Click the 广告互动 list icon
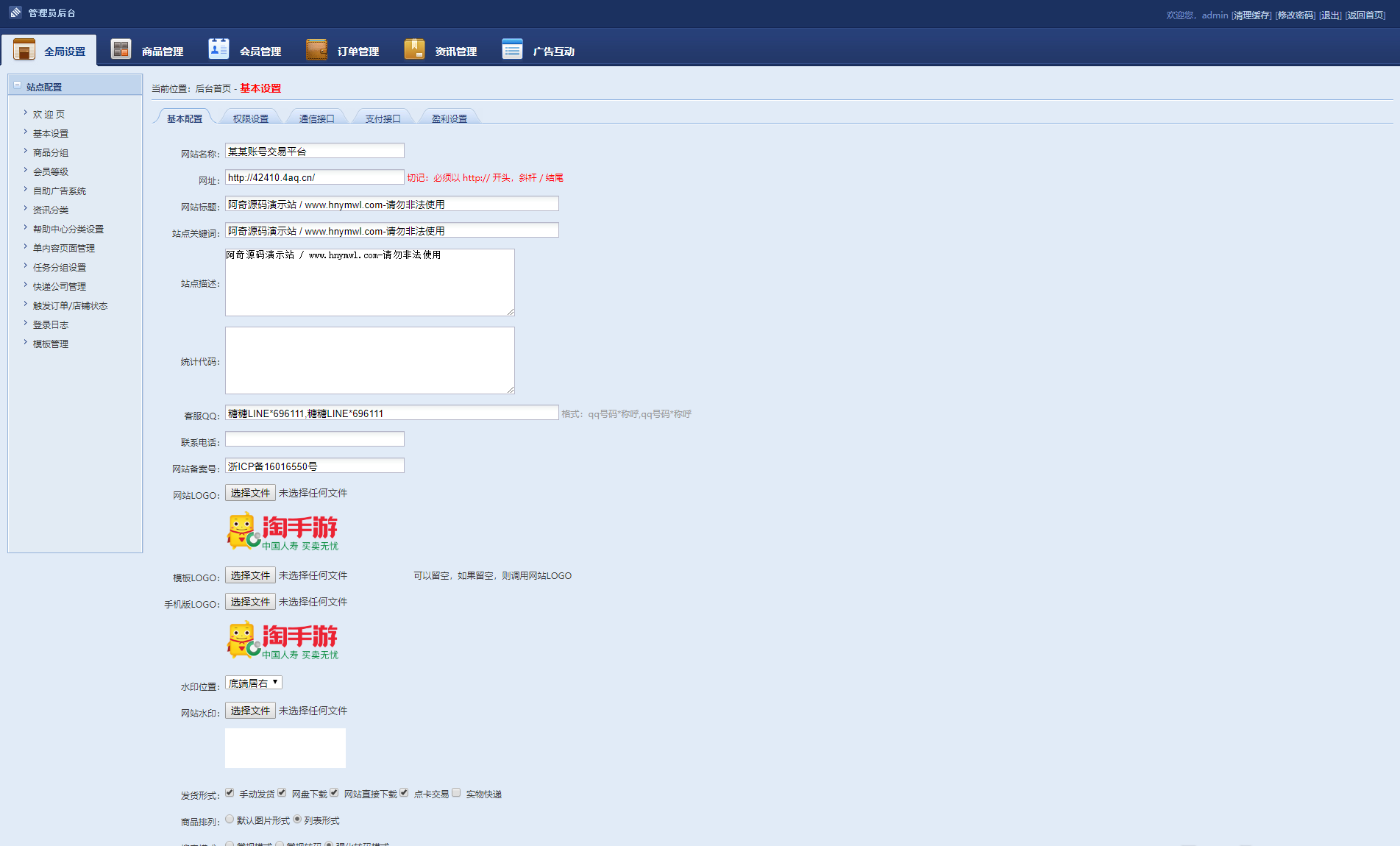Image resolution: width=1400 pixels, height=846 pixels. pos(512,49)
